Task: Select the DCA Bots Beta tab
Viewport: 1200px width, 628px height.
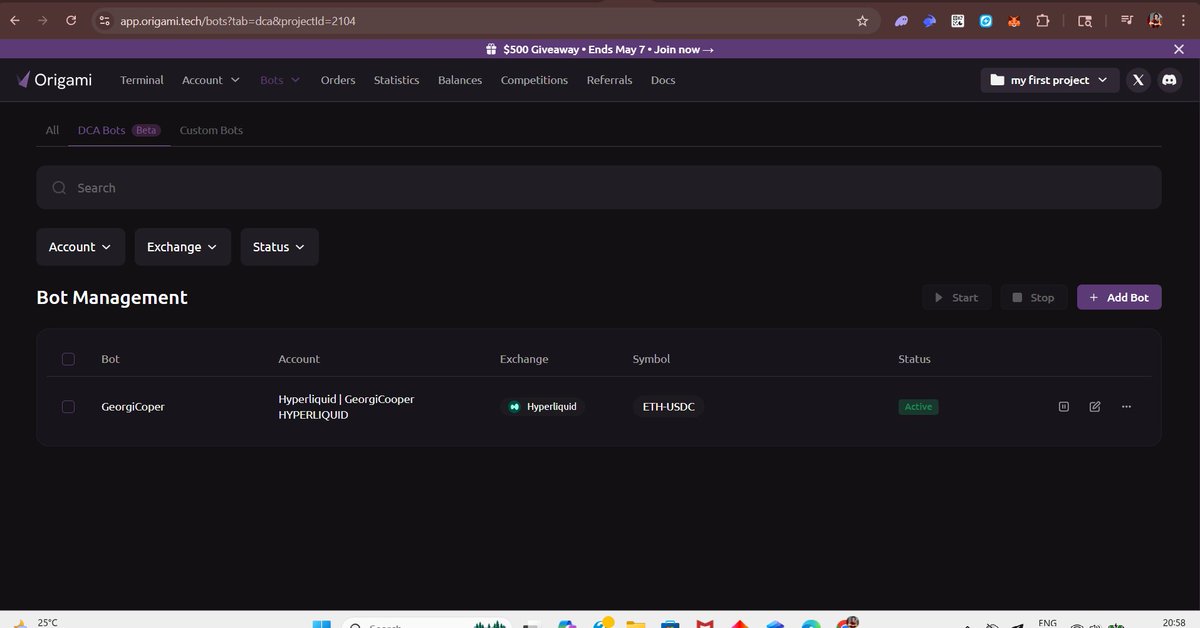Action: point(118,130)
